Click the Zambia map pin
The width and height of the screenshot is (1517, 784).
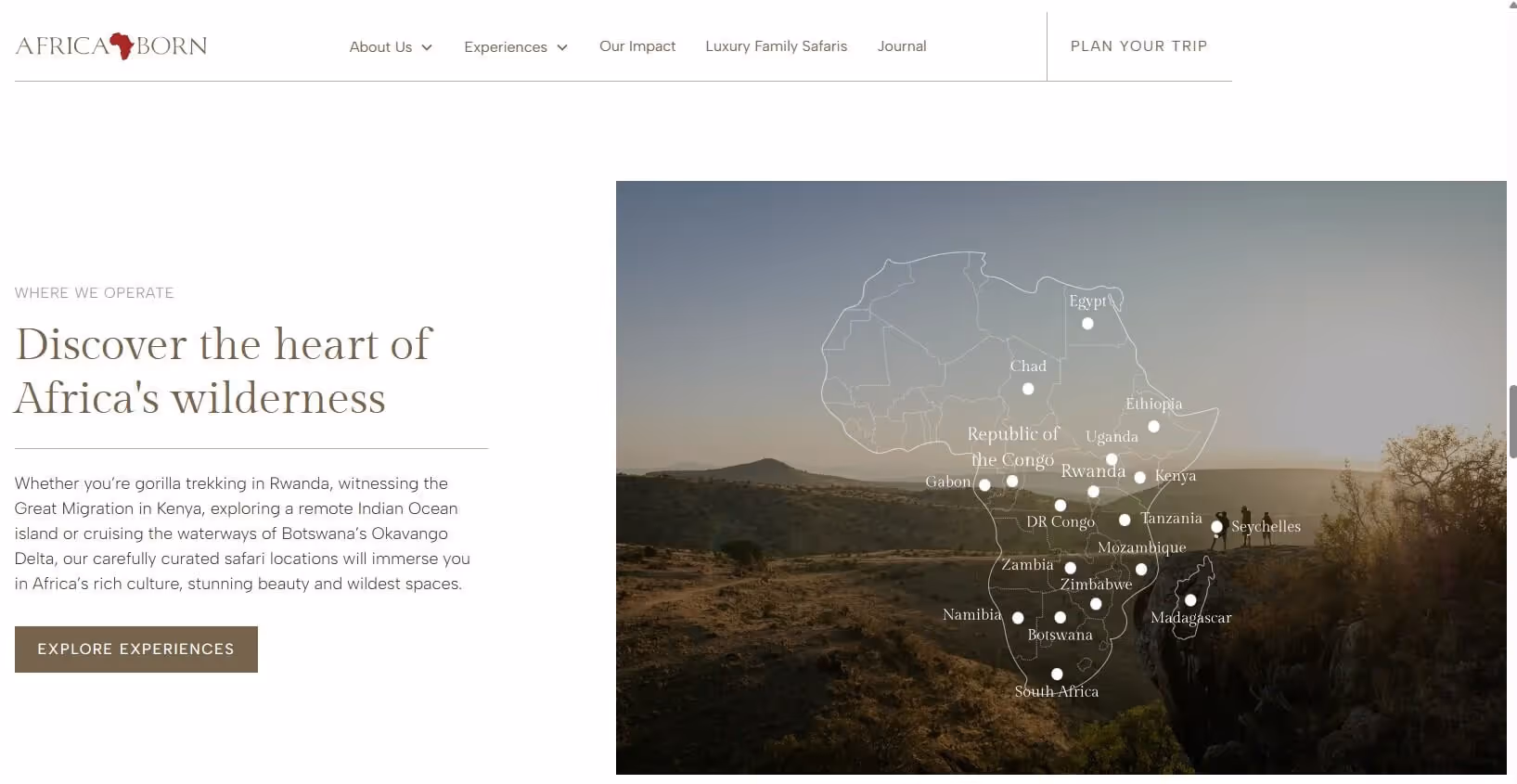tap(1070, 568)
